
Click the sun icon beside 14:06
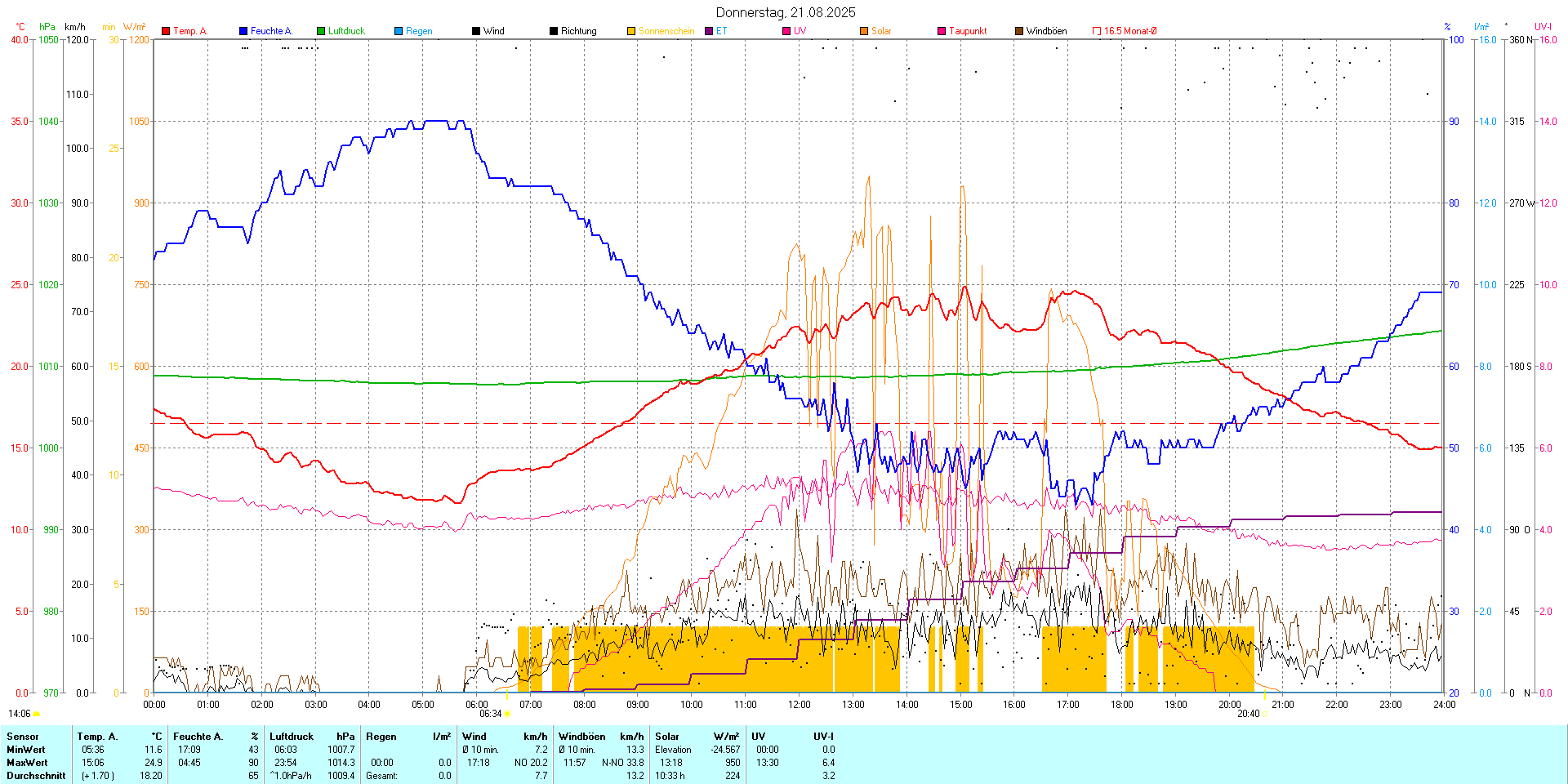click(37, 714)
